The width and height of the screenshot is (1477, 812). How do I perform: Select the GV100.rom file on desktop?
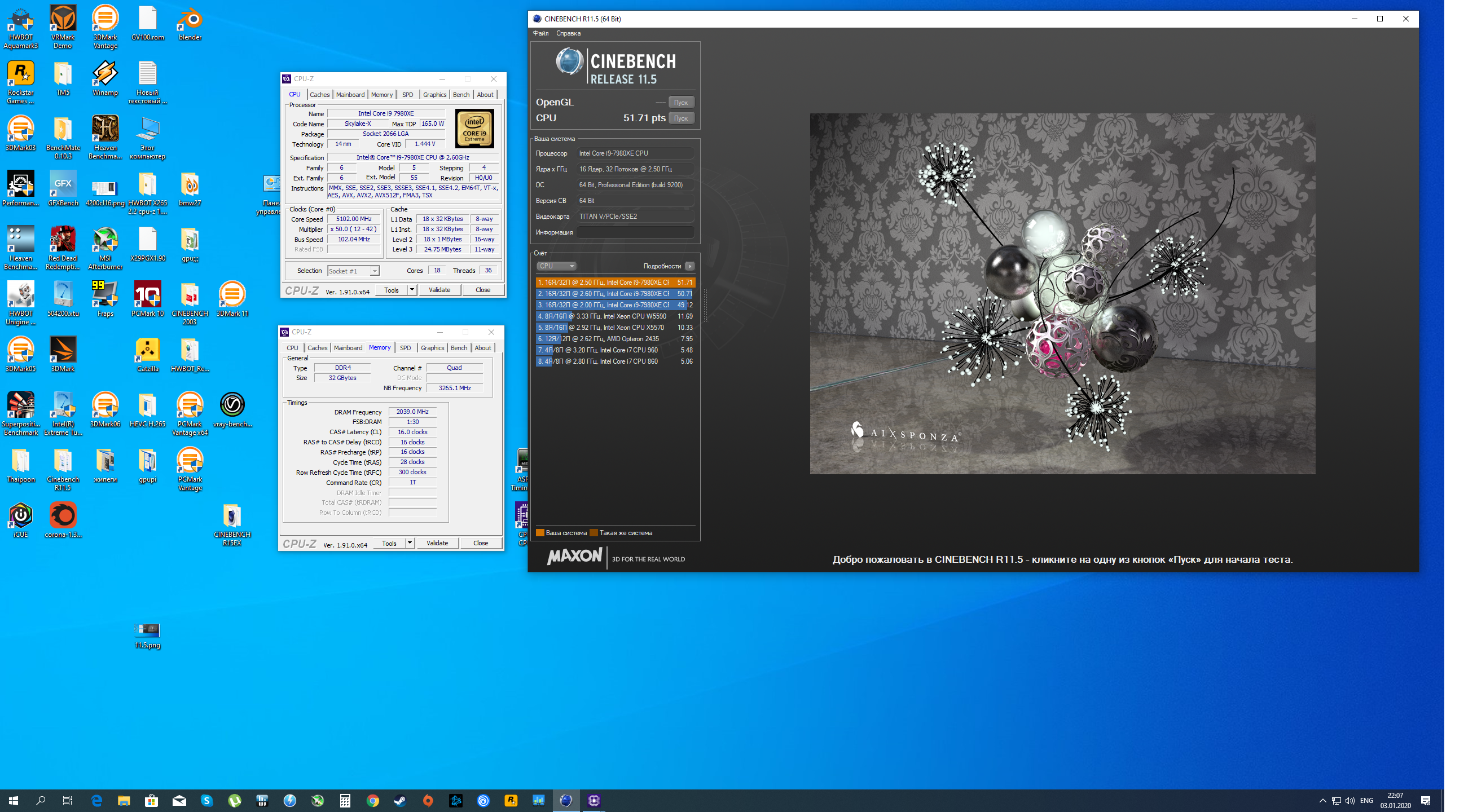pos(147,23)
